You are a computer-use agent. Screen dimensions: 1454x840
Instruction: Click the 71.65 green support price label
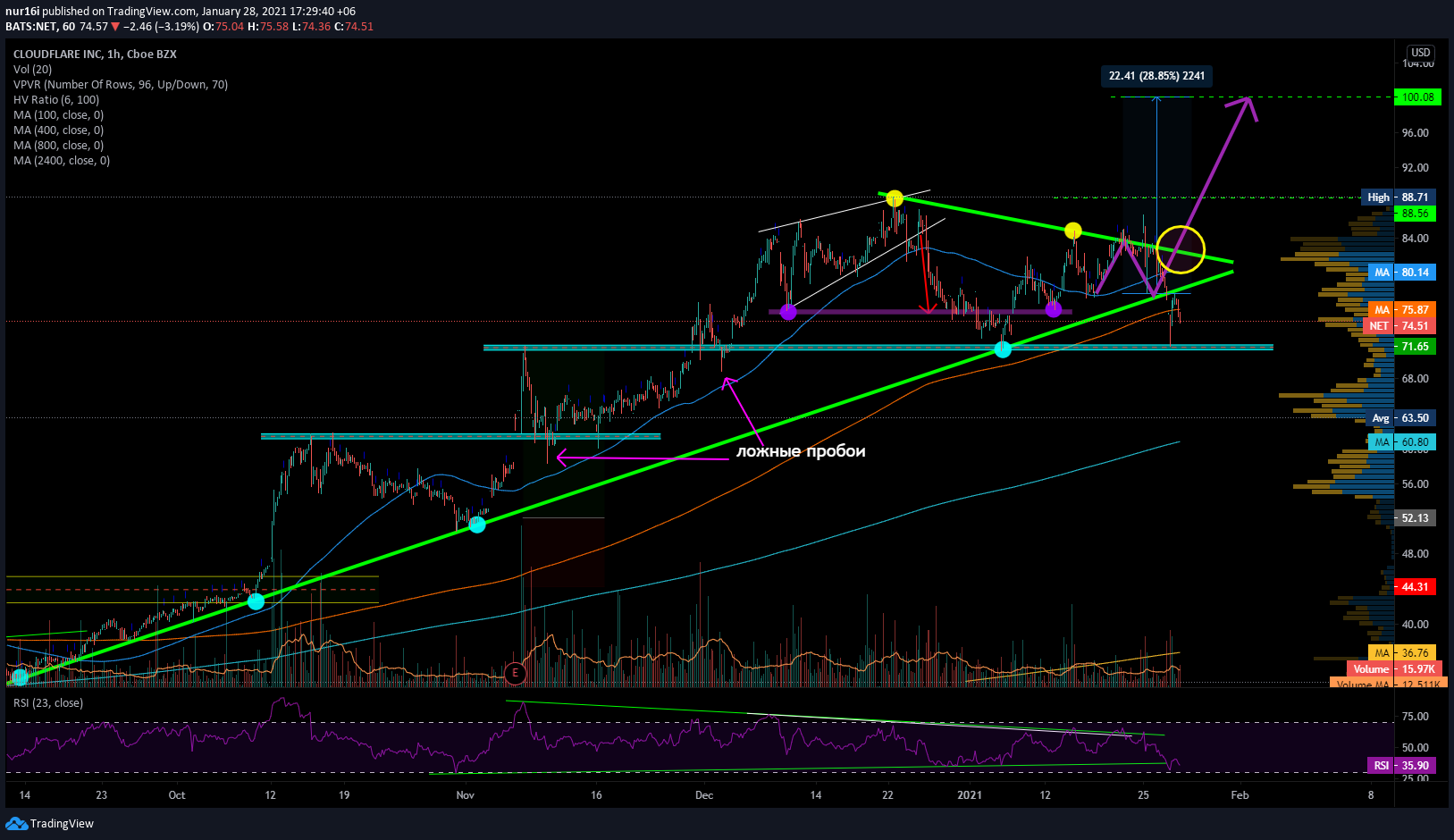tap(1415, 346)
